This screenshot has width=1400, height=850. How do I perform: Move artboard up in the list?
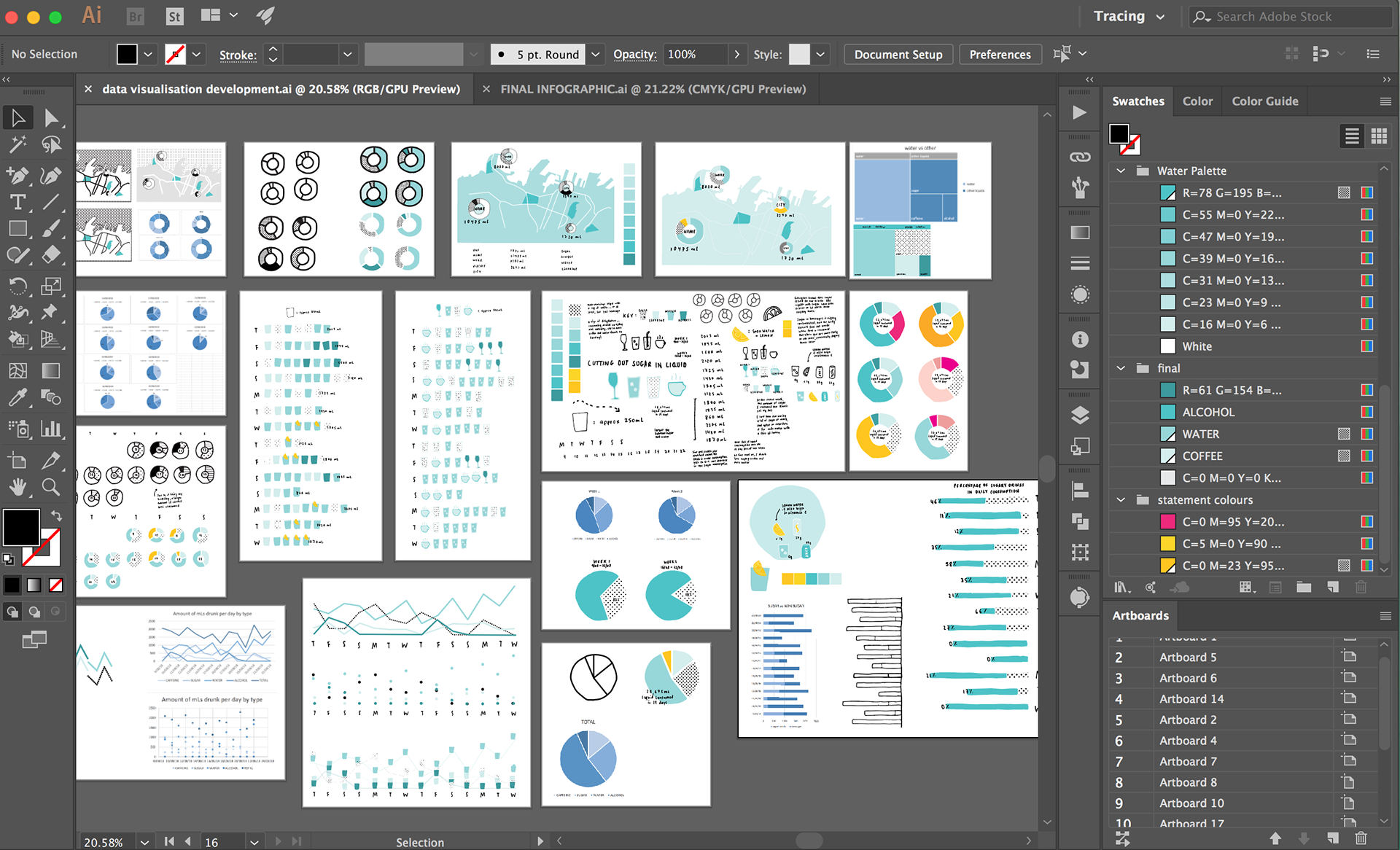click(1275, 838)
